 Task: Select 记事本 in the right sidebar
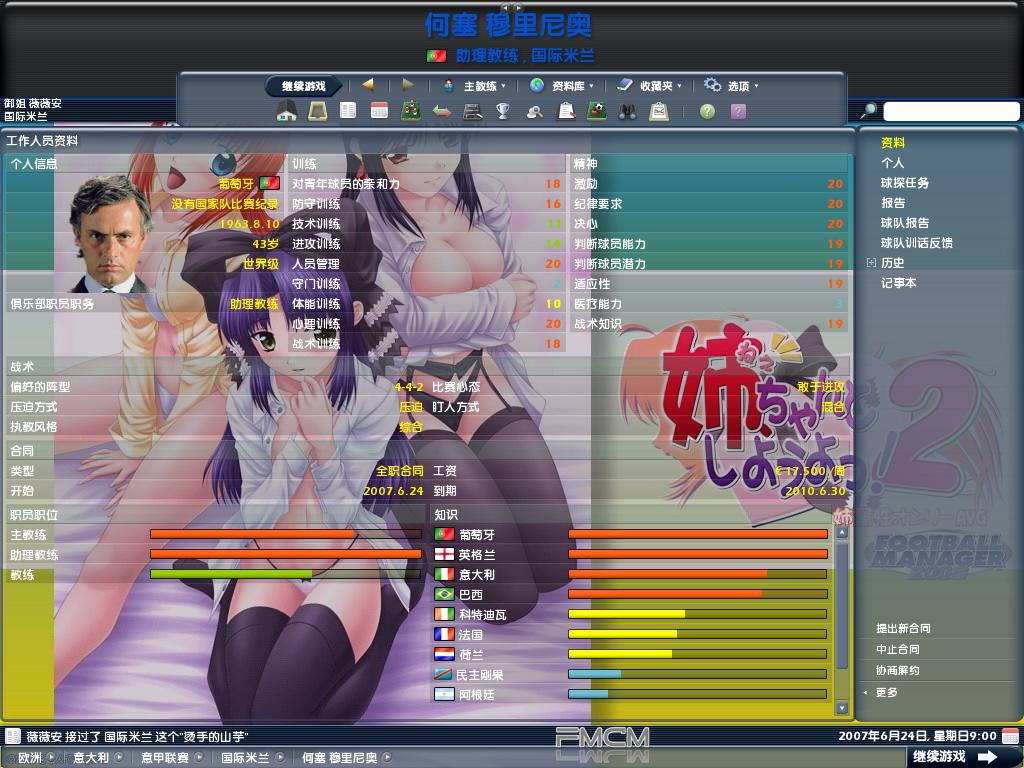click(899, 283)
